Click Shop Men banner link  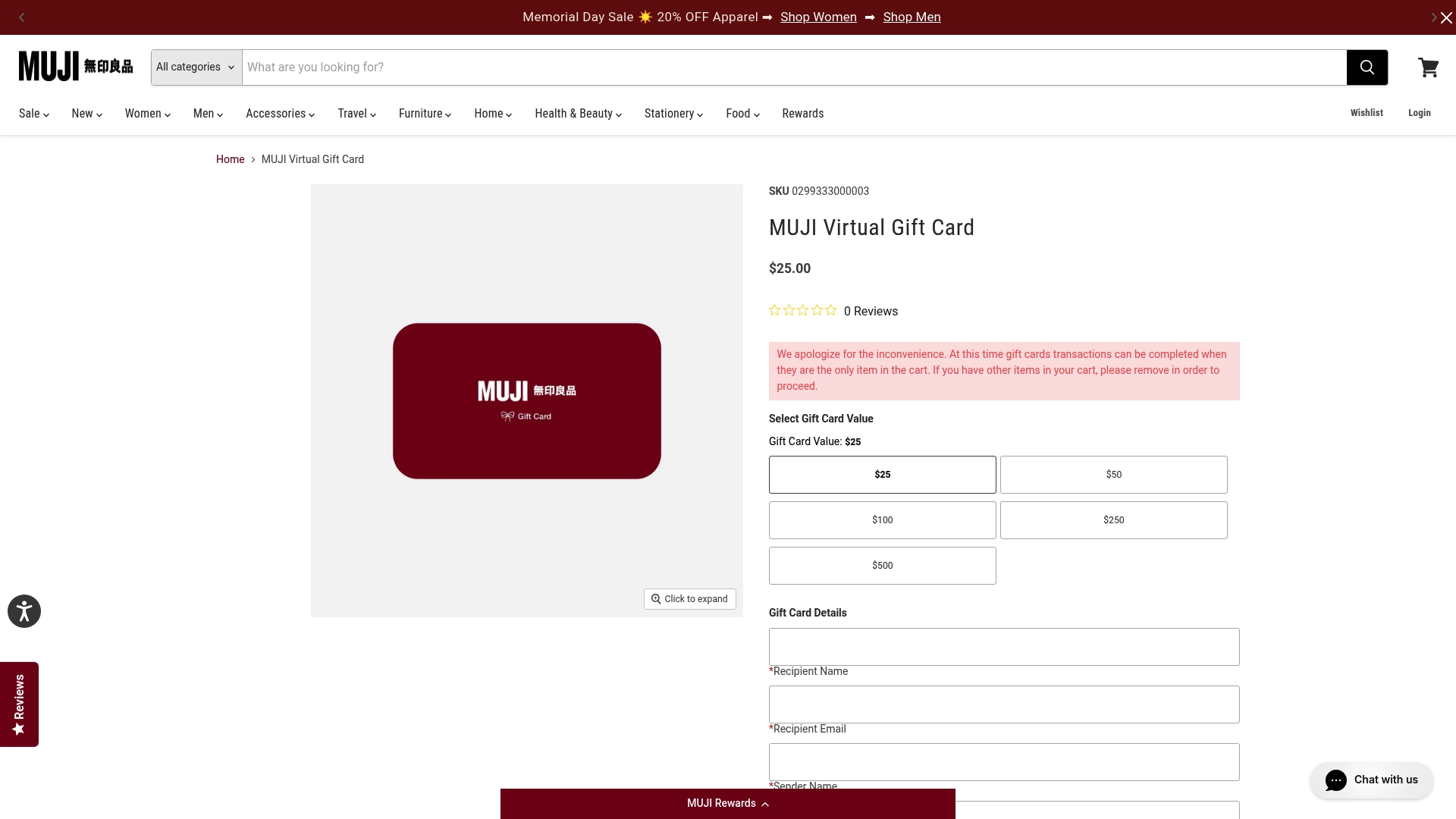pos(912,17)
